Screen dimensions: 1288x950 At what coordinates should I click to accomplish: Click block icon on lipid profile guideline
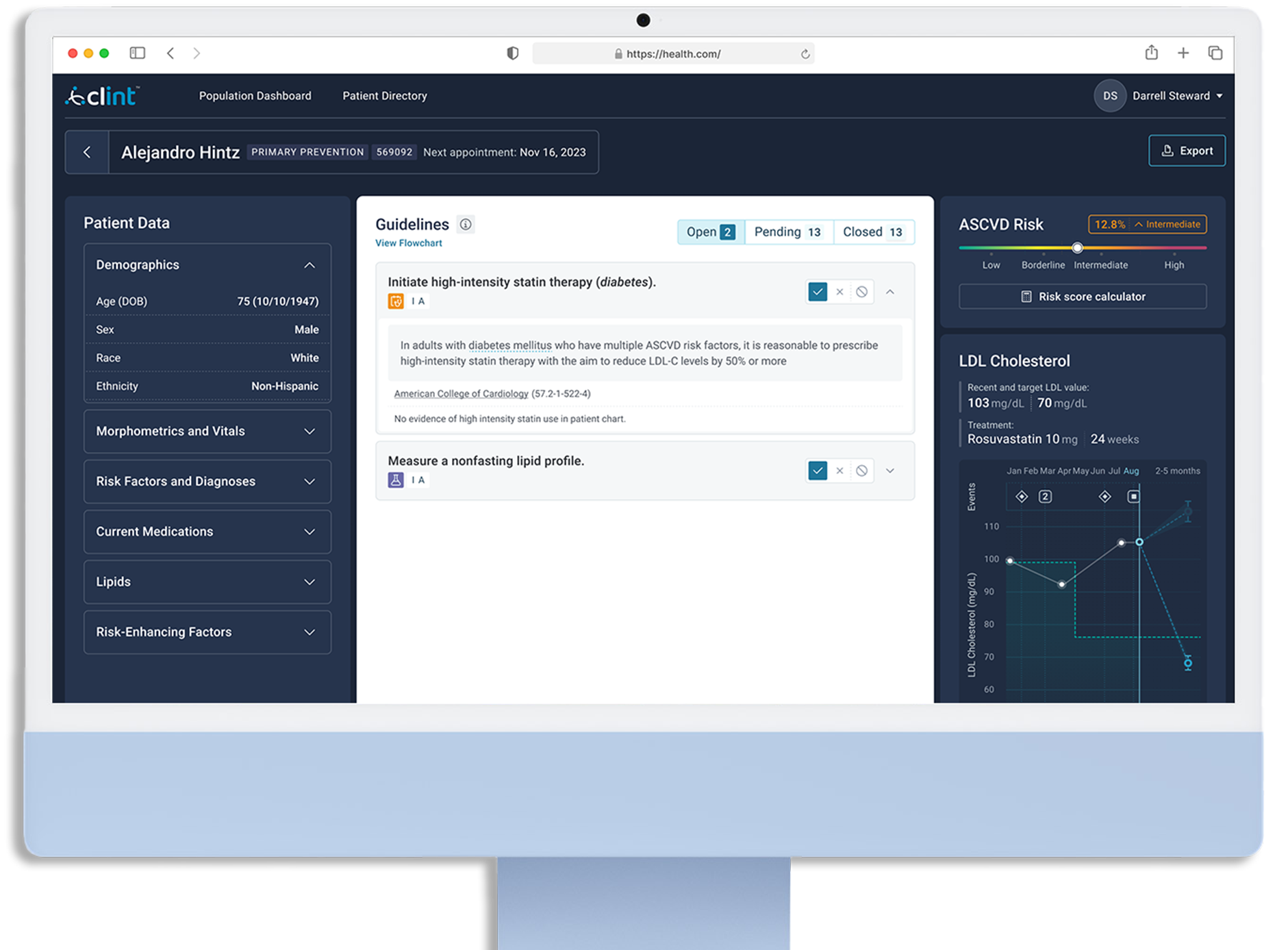pos(861,471)
